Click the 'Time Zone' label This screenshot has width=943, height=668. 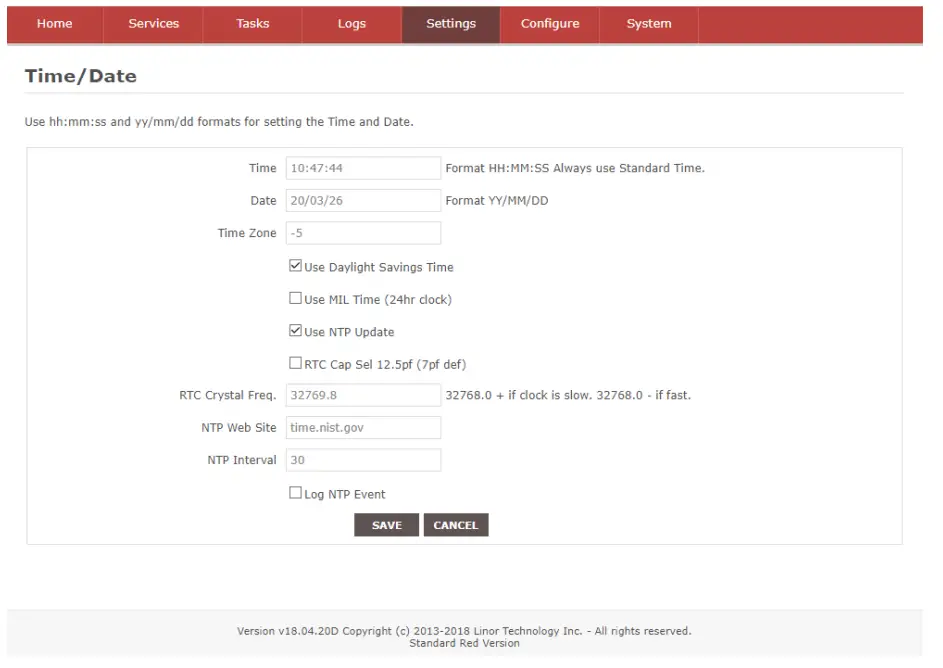[247, 233]
